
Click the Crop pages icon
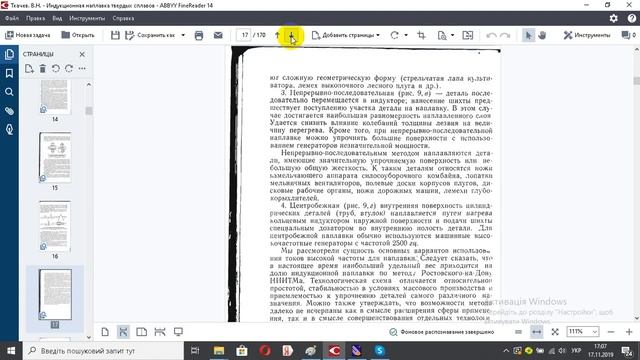click(421, 36)
